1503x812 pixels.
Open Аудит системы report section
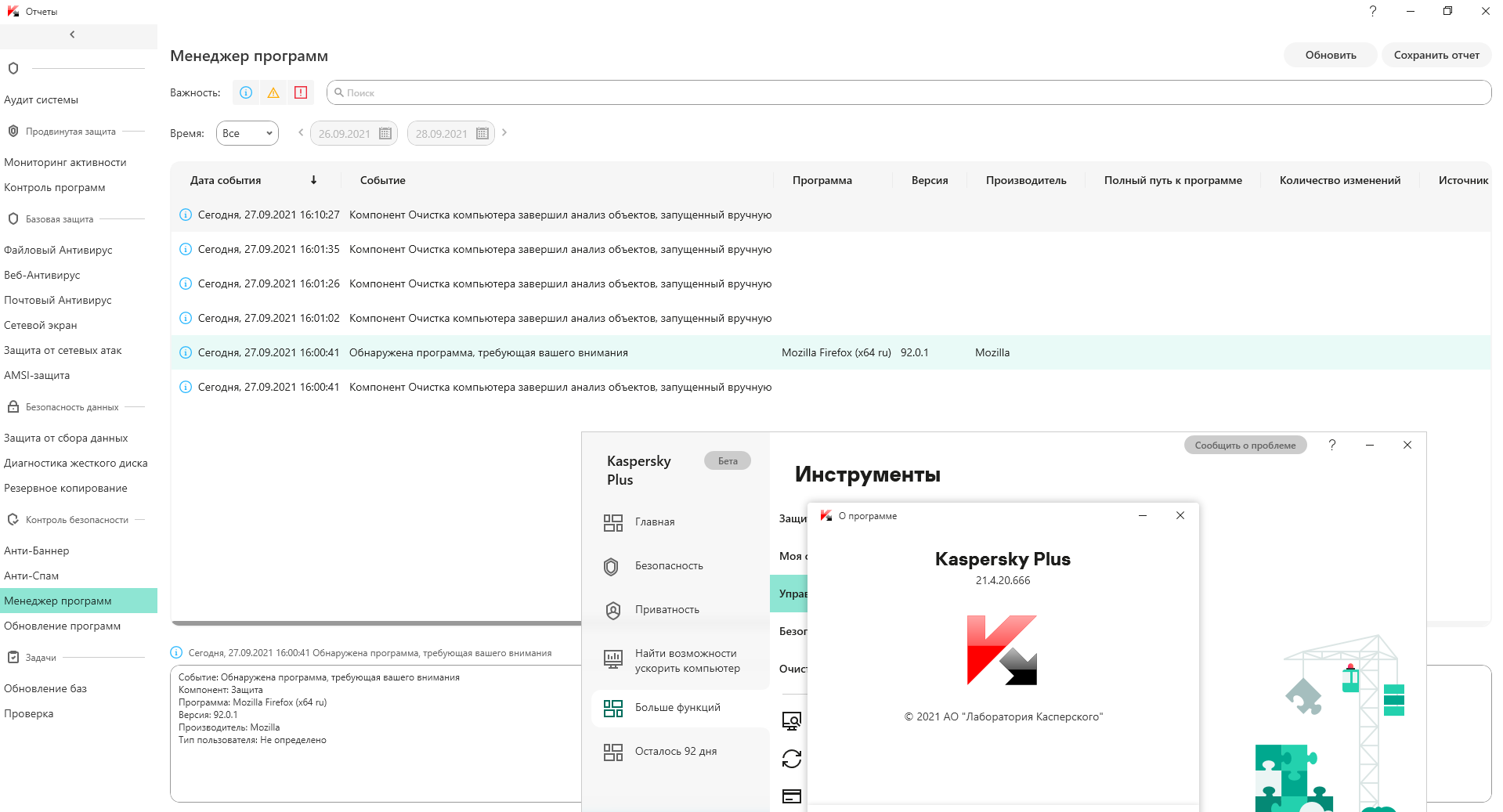click(42, 99)
